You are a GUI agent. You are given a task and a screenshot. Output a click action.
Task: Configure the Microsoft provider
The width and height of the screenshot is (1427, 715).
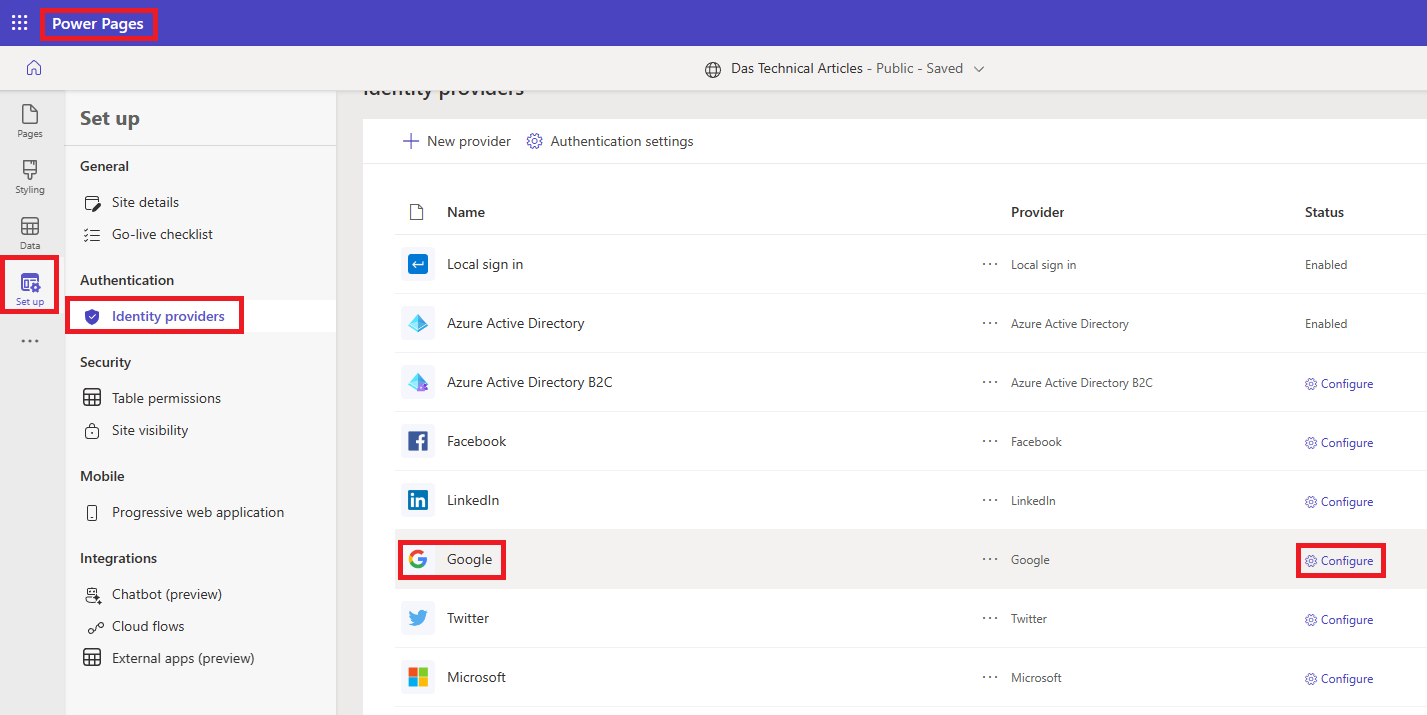pyautogui.click(x=1339, y=679)
